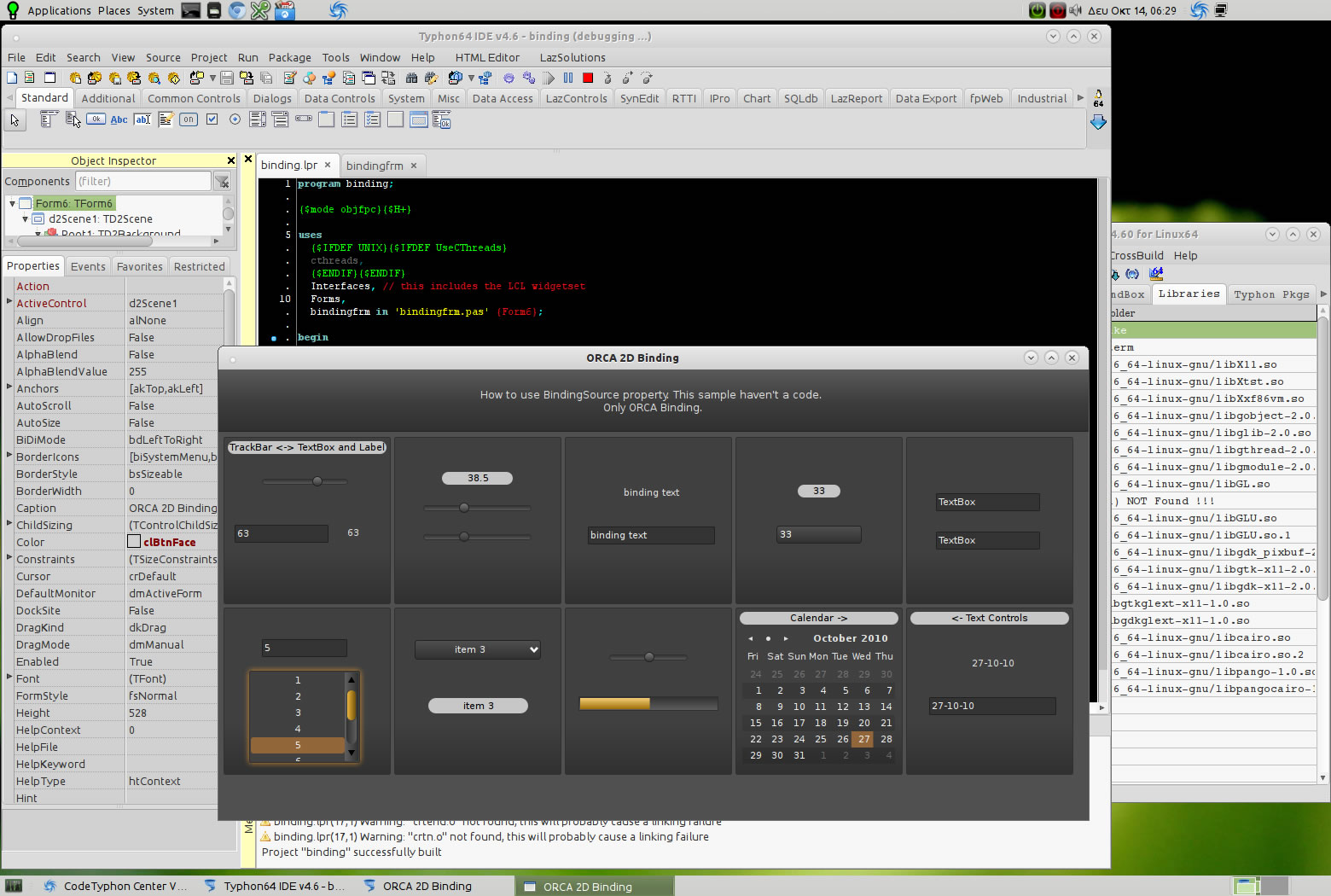Select the TLabel 'Abc' component icon

[119, 119]
